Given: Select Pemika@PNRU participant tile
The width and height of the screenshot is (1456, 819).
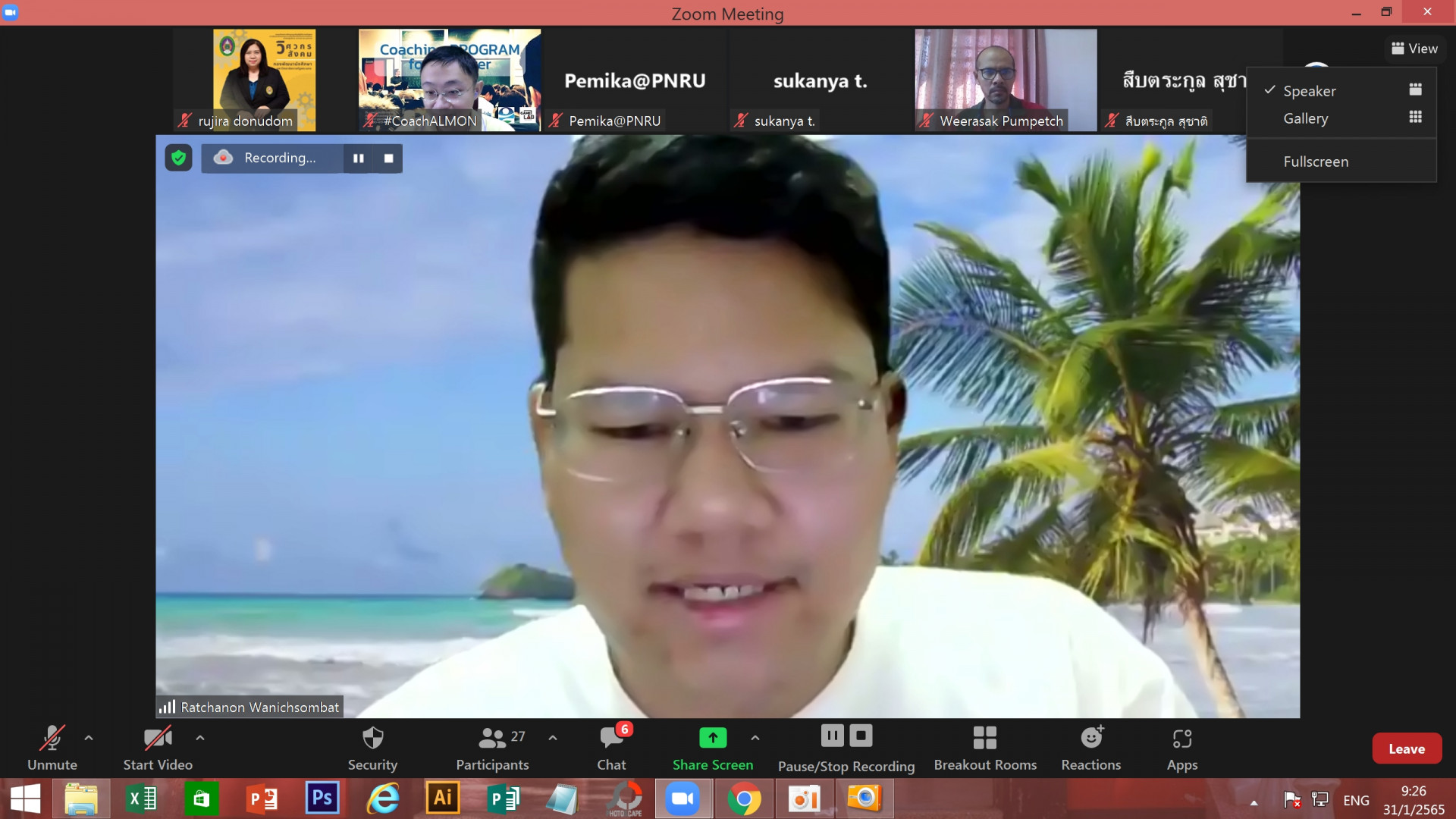Looking at the screenshot, I should pyautogui.click(x=635, y=80).
